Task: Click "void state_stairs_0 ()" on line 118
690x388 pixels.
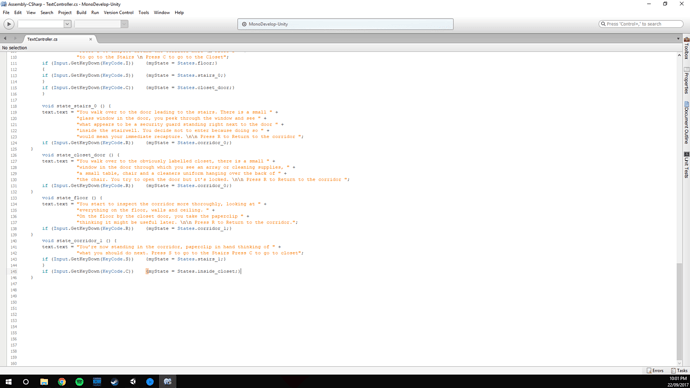Action: (x=74, y=106)
